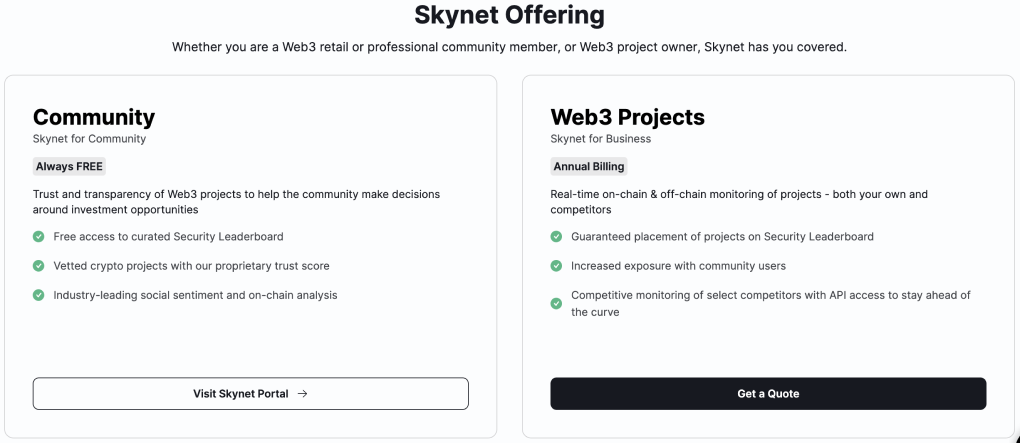The image size is (1020, 443).
Task: Click checkmark icon beside Vetted crypto projects
Action: [38, 266]
